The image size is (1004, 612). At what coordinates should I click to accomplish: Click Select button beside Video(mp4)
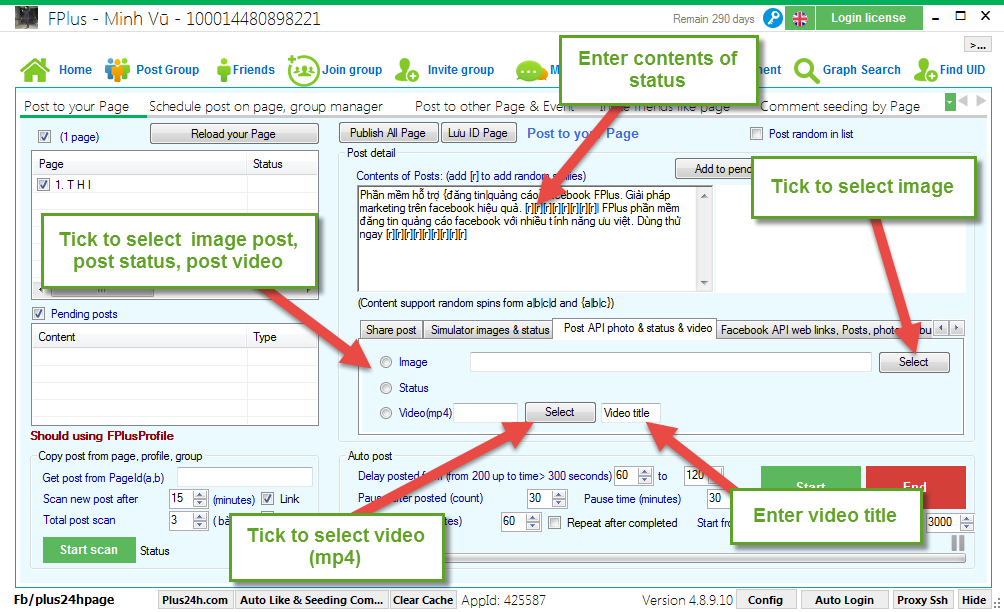click(x=560, y=412)
